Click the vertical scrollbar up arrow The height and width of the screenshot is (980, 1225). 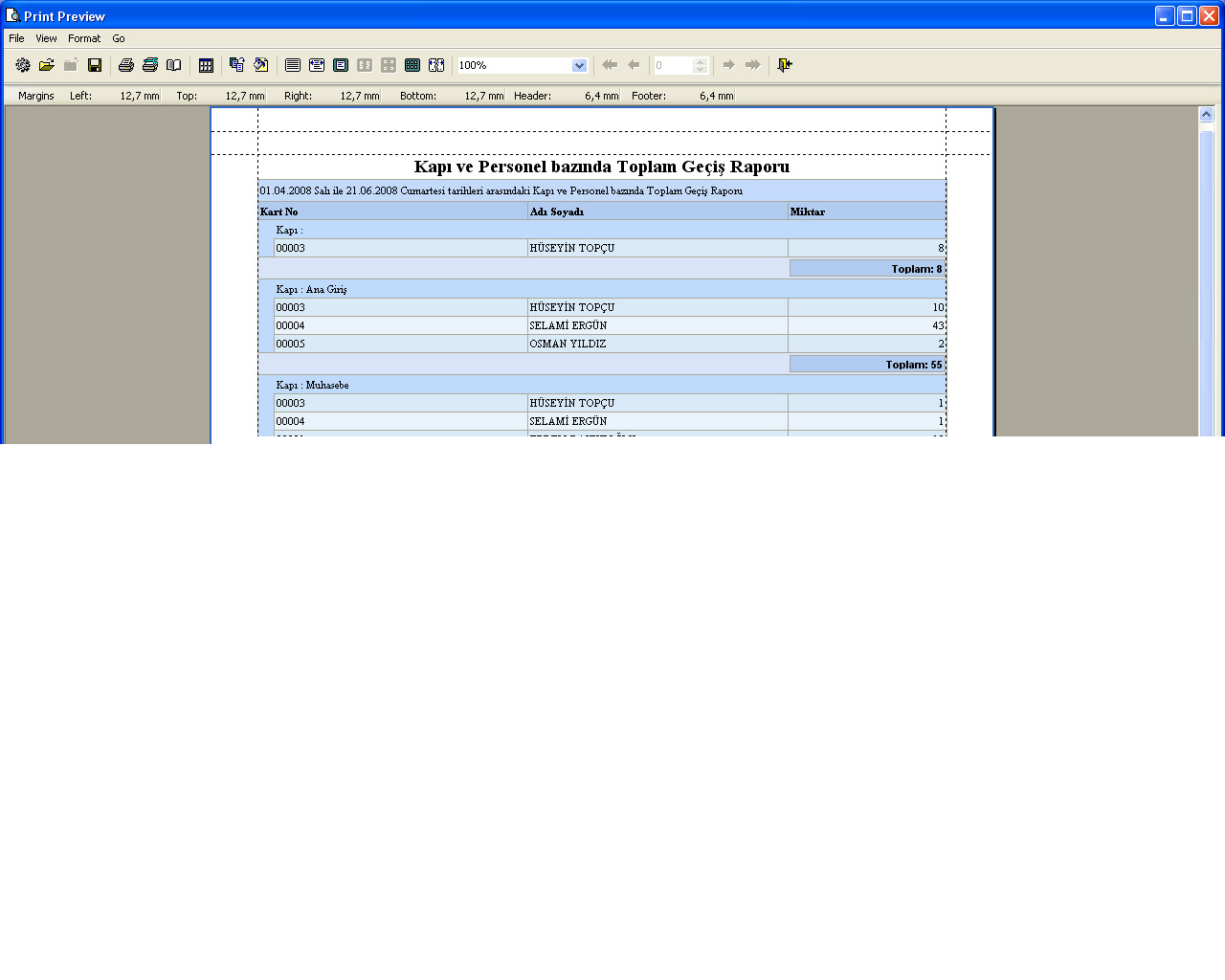pos(1206,115)
